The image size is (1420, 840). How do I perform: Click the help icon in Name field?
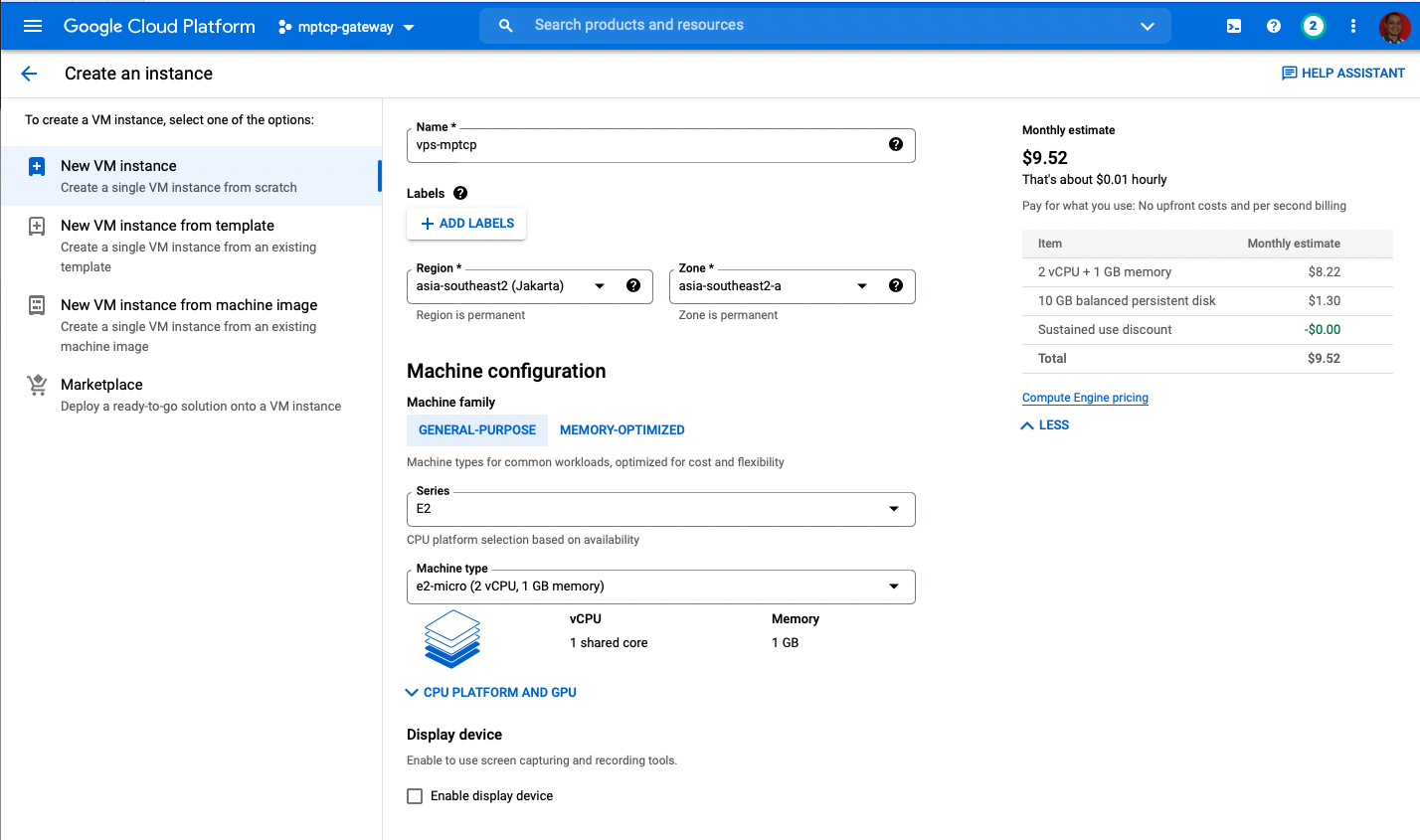tap(896, 145)
